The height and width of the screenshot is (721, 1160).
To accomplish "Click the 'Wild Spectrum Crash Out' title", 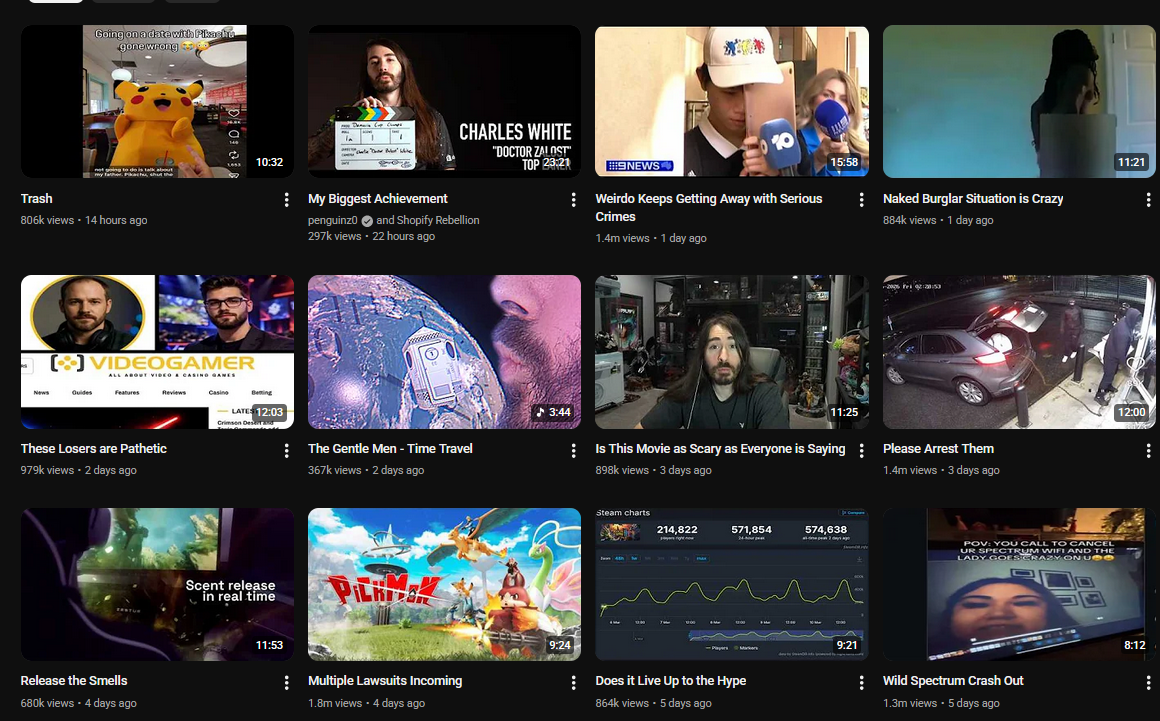I will [953, 680].
